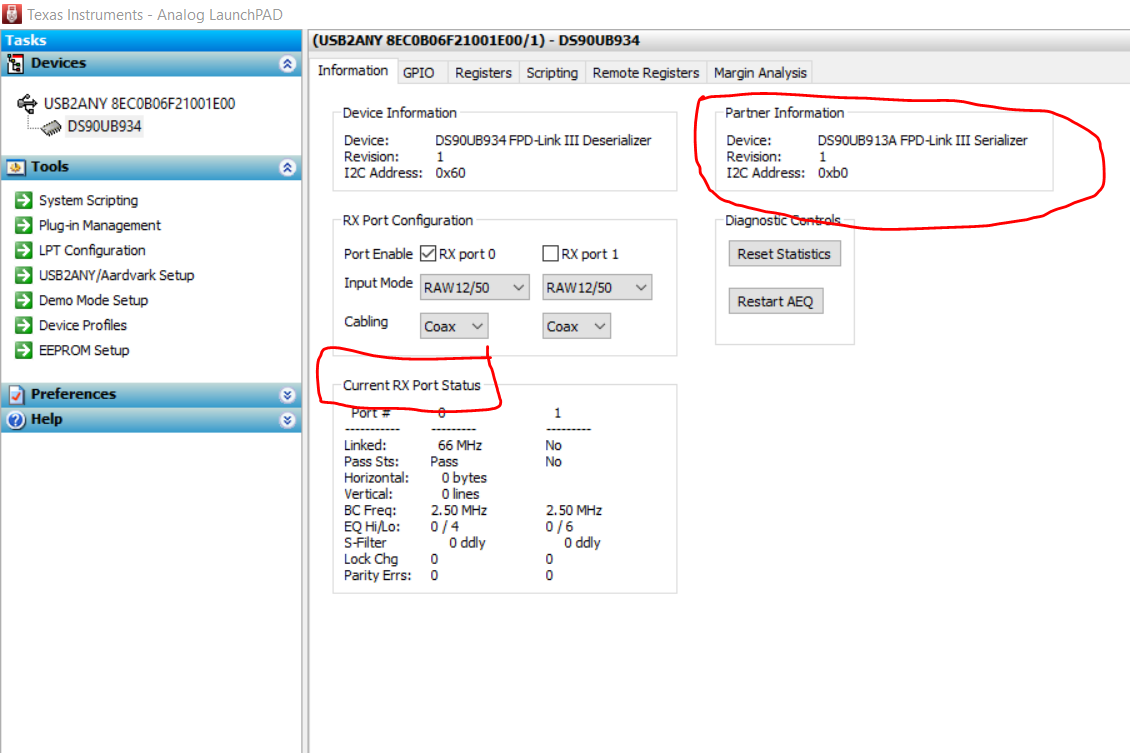Click the green arrow icon for System Scripting
This screenshot has width=1130, height=753.
(x=24, y=200)
